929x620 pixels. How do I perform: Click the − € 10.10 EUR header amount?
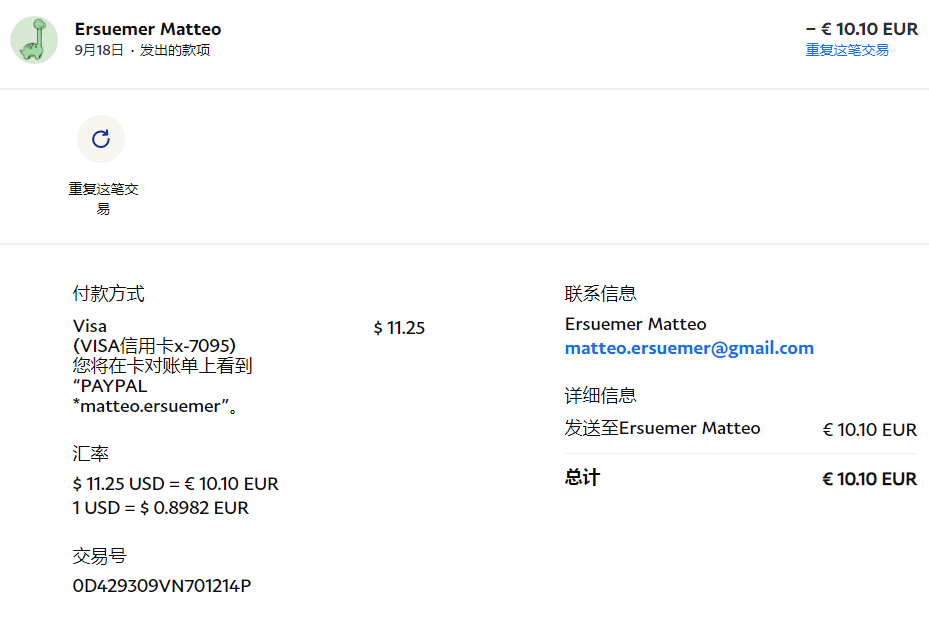pyautogui.click(x=861, y=29)
